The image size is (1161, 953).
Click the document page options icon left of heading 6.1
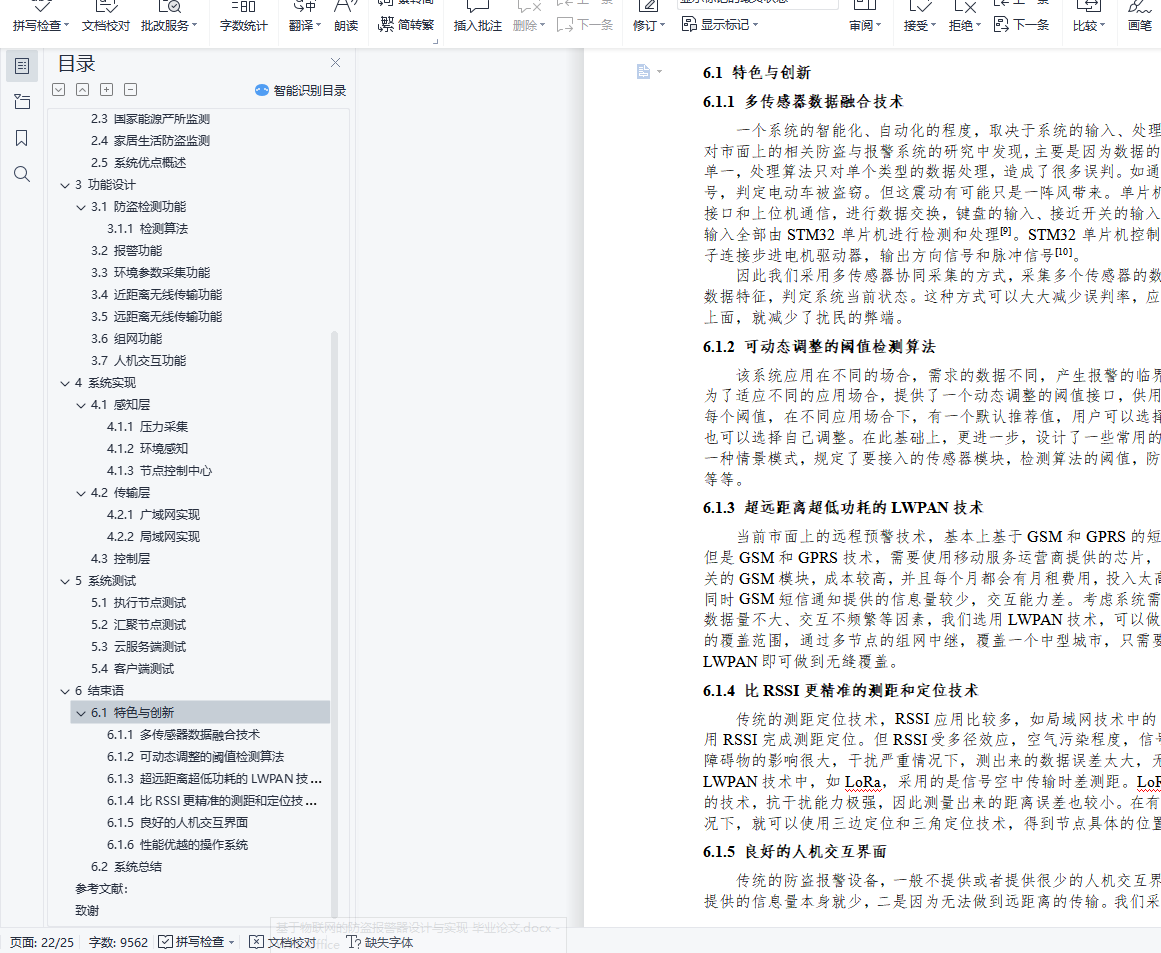click(649, 72)
